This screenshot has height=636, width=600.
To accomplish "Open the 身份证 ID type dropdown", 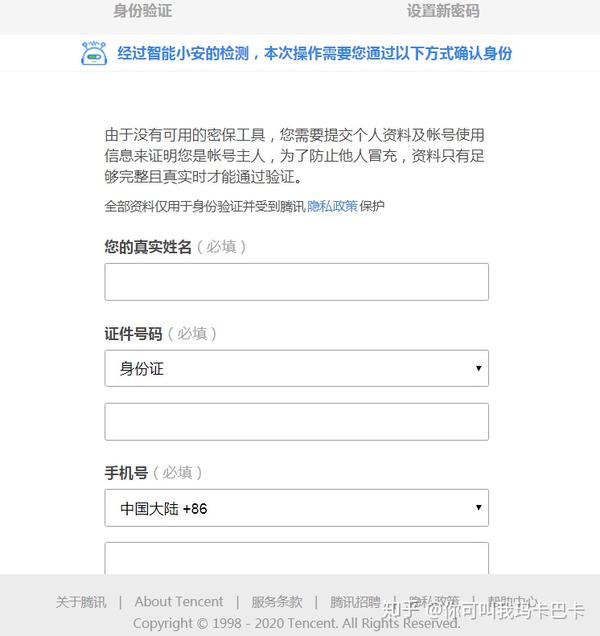I will [x=297, y=368].
